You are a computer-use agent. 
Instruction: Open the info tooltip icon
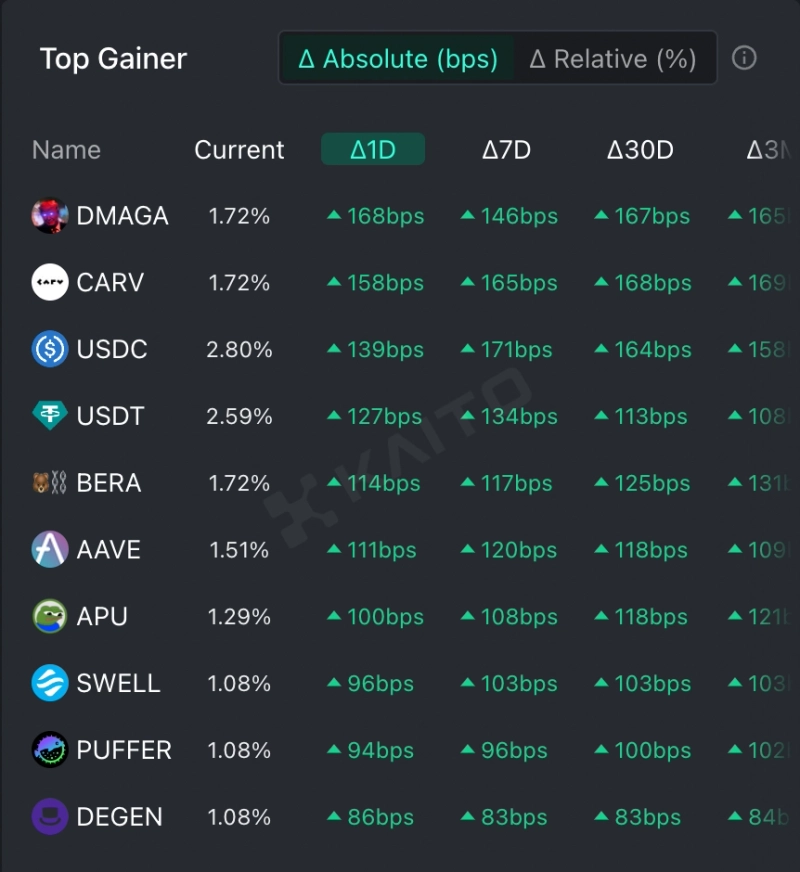[744, 58]
